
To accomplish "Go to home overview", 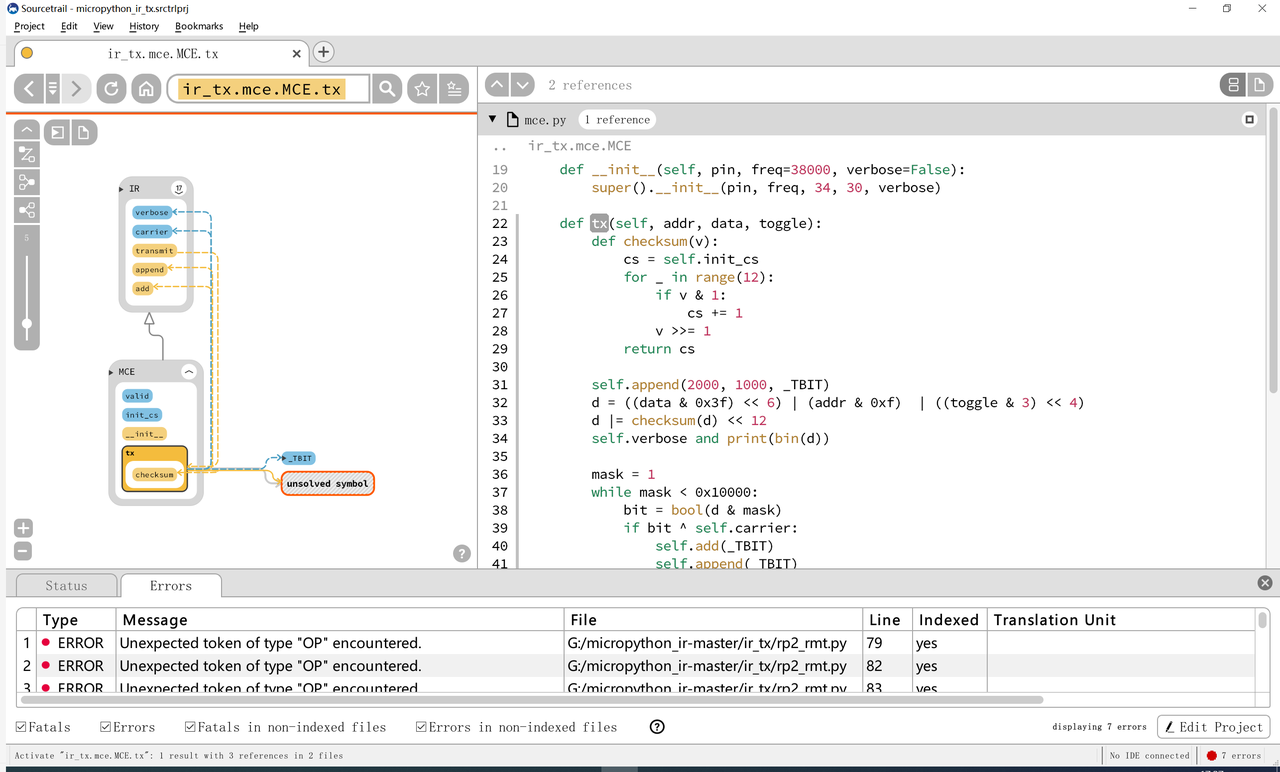I will click(x=146, y=89).
